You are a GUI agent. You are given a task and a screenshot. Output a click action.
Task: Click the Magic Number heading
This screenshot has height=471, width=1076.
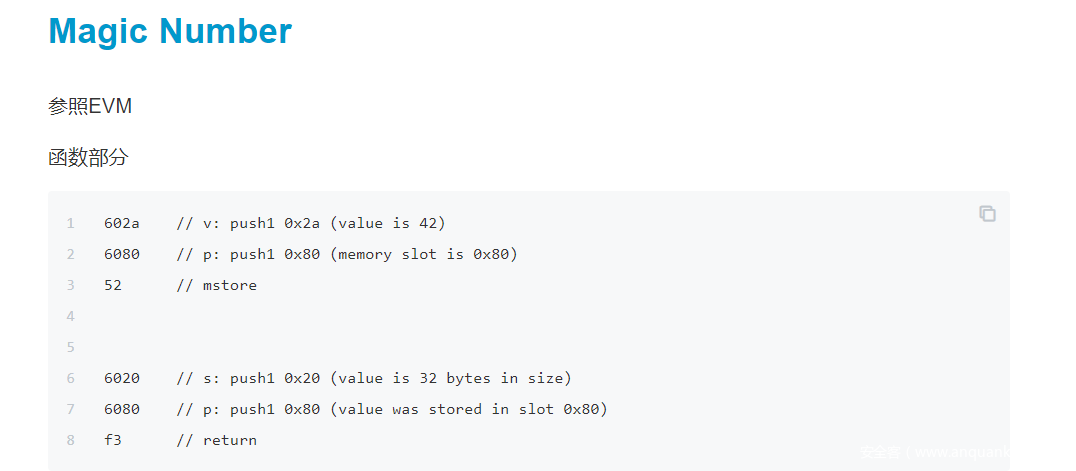[170, 31]
